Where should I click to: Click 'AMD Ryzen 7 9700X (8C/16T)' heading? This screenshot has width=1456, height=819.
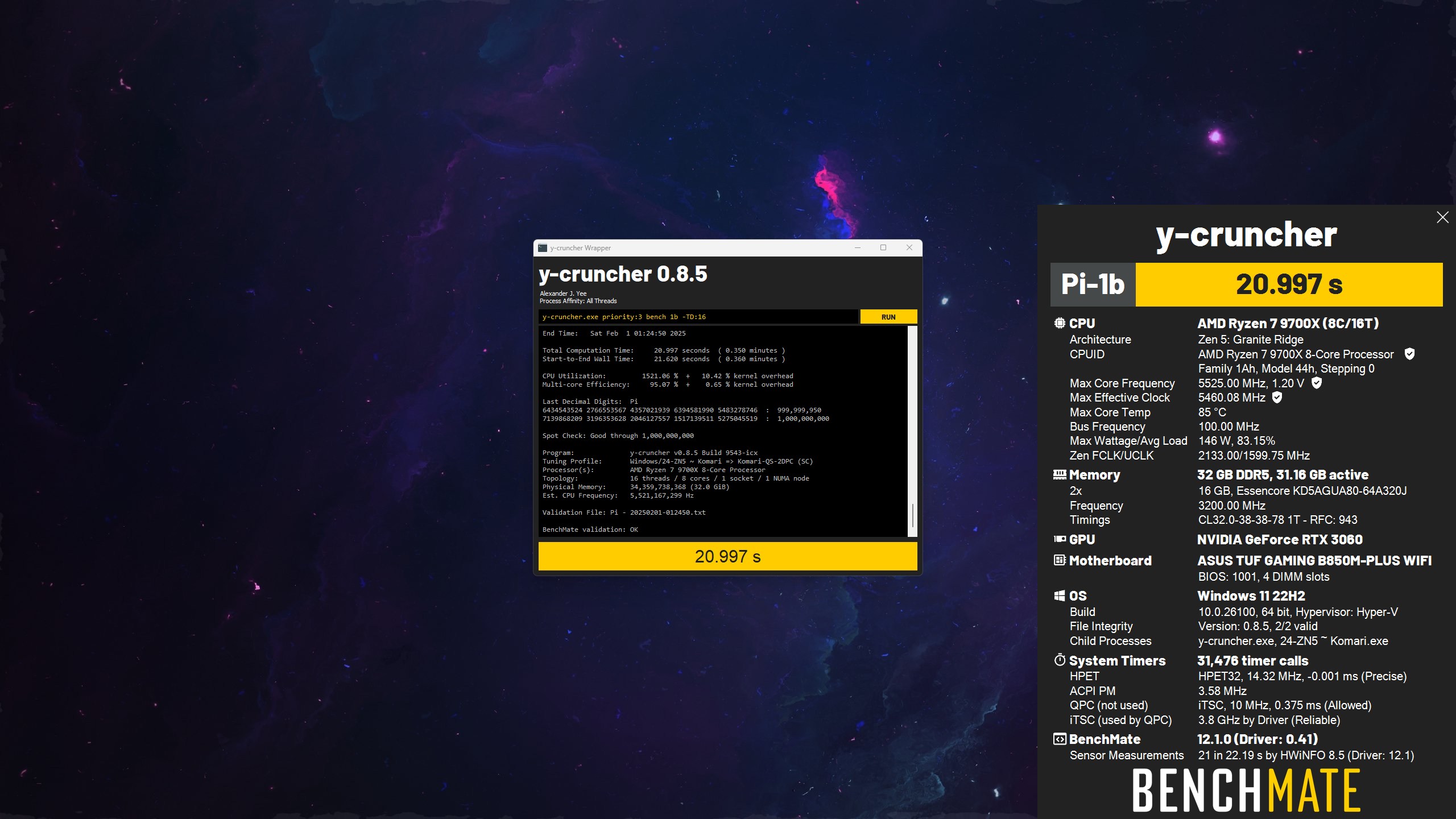[x=1288, y=323]
